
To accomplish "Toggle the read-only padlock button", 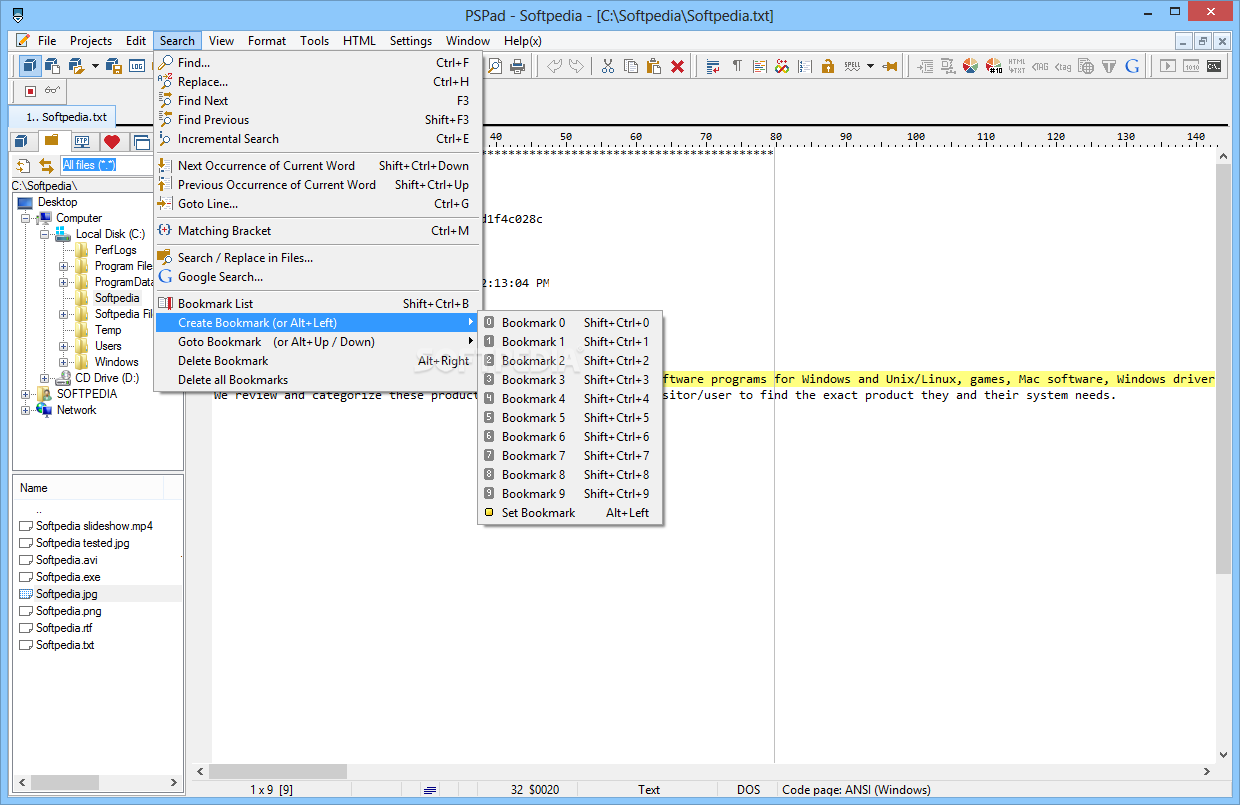I will point(828,66).
